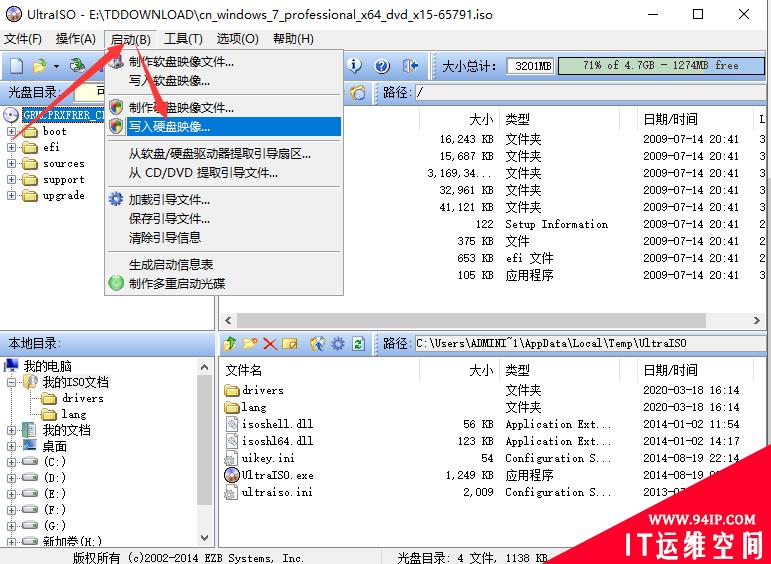The width and height of the screenshot is (771, 564).
Task: Open the 操作(A) menu
Action: [76, 39]
